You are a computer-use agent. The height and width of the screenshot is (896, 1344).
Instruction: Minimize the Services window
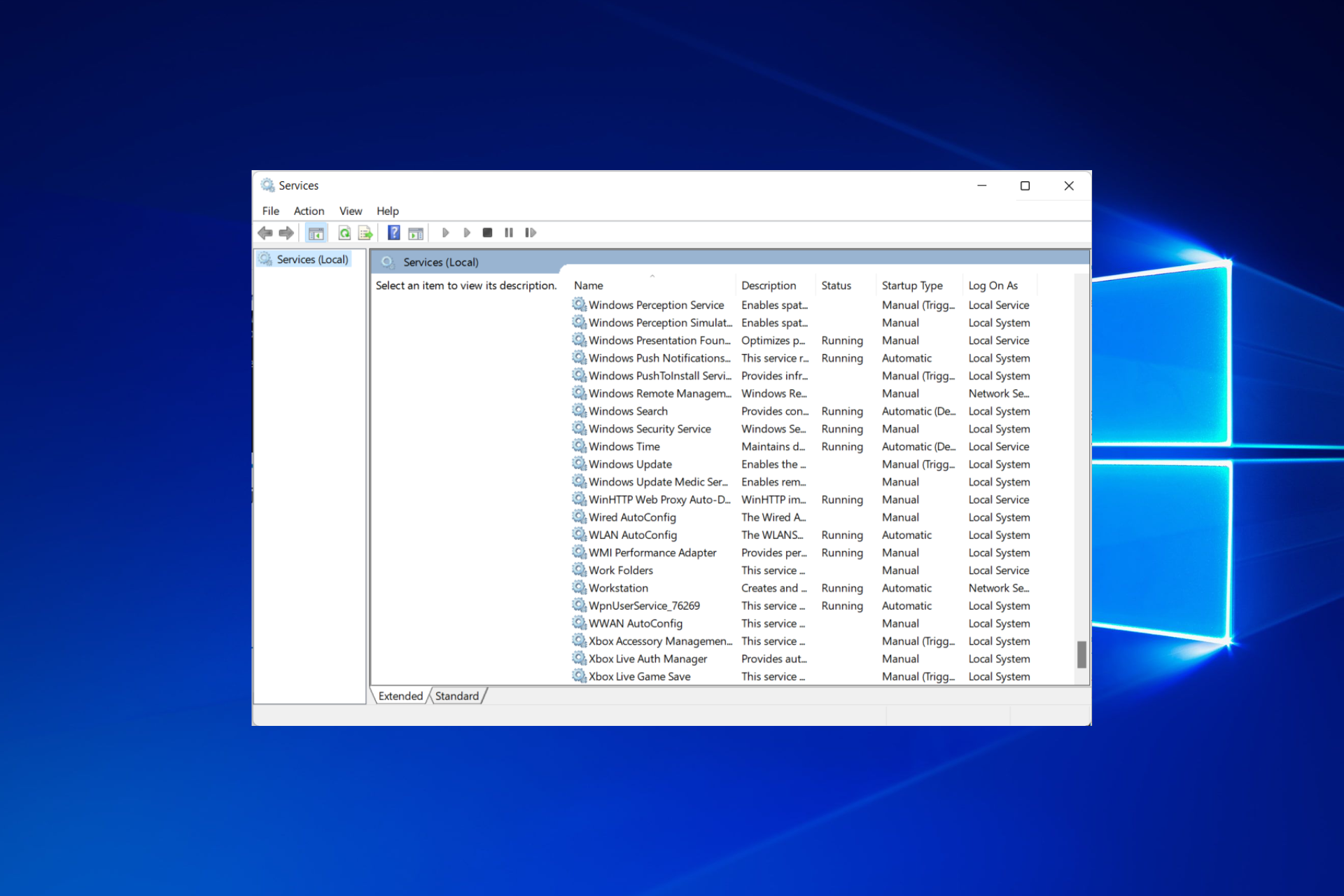pos(981,185)
